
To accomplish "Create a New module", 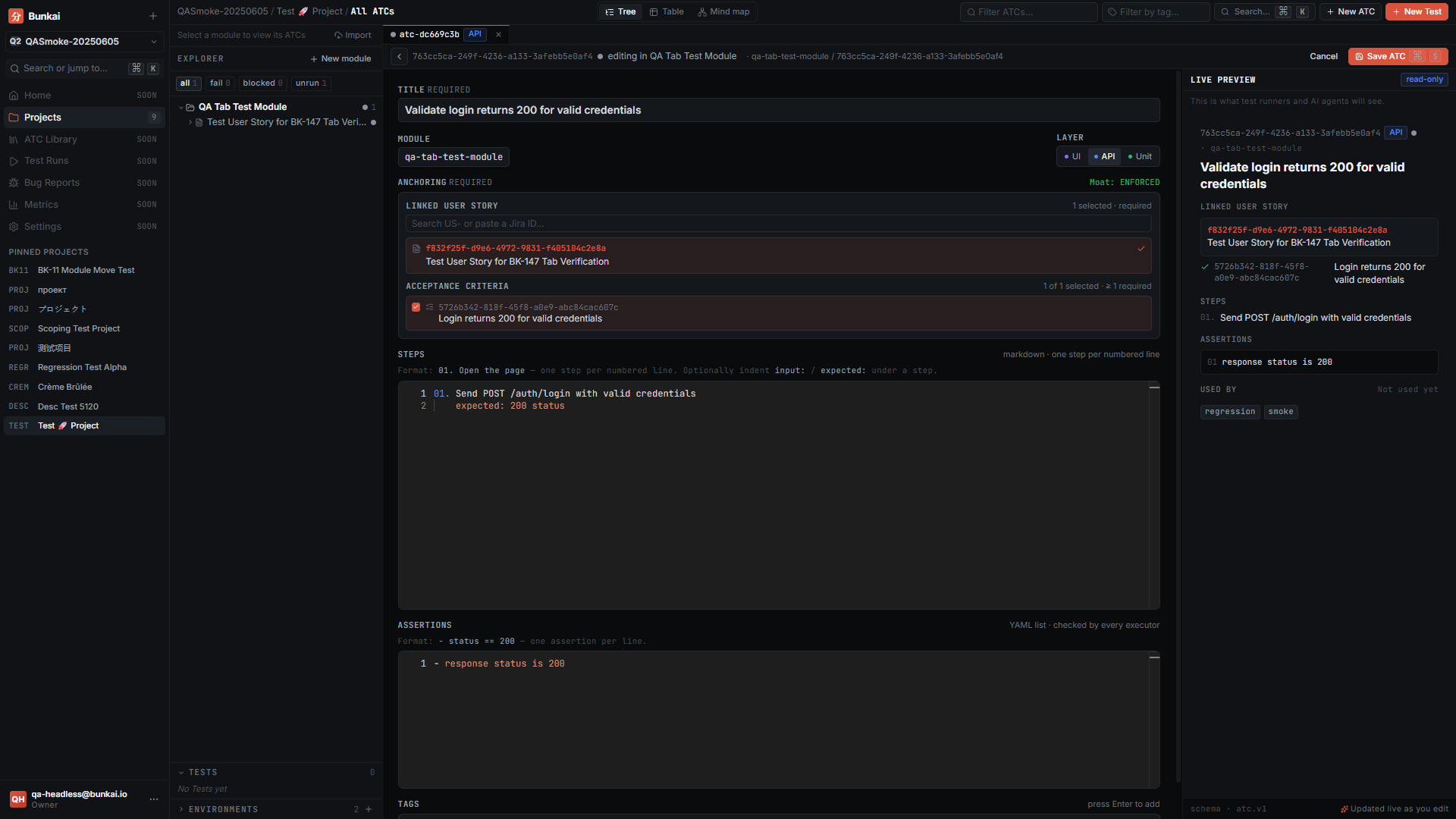I will pyautogui.click(x=340, y=59).
